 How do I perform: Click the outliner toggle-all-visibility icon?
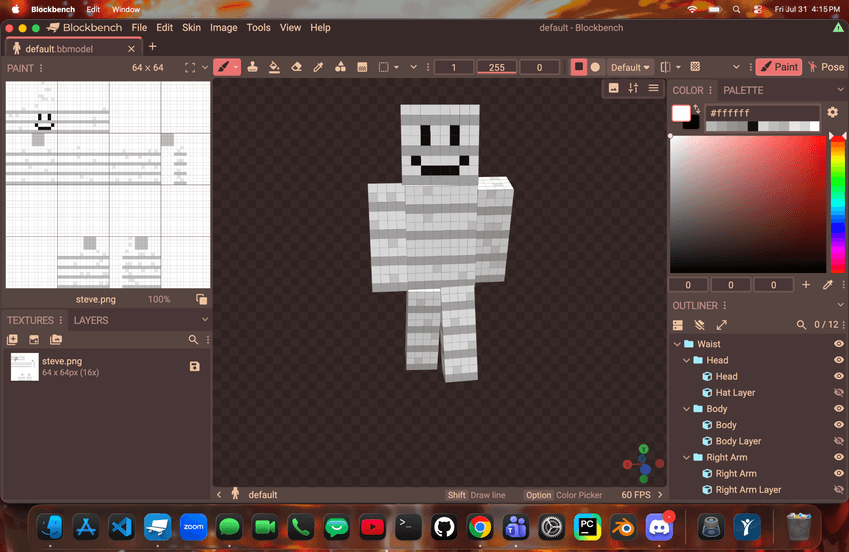click(700, 325)
